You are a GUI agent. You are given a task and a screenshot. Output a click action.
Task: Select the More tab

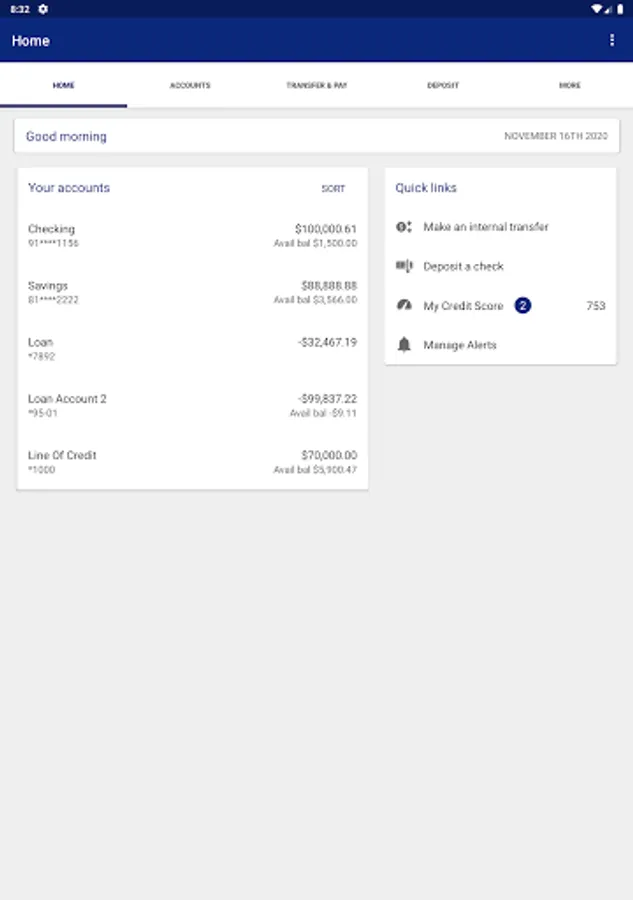coord(569,86)
